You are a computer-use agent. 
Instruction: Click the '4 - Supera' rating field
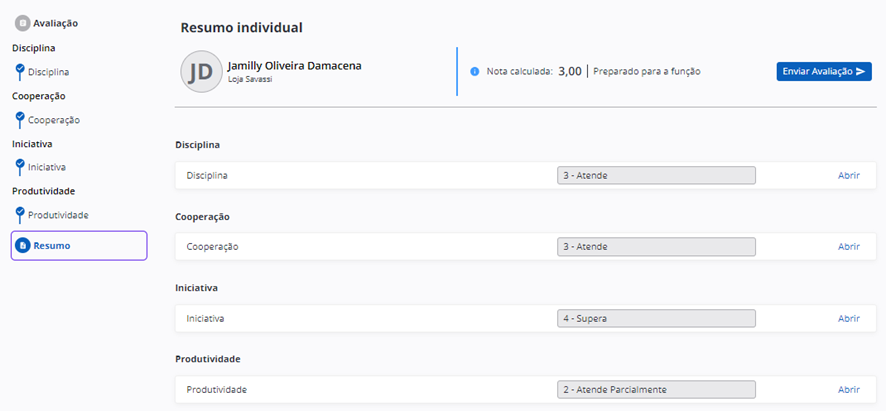(656, 318)
